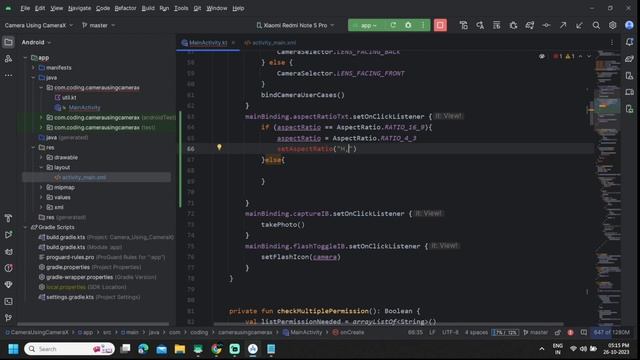Click the Git Commit icon in toolbar
Image resolution: width=640 pixels, height=360 pixels.
pos(546,25)
